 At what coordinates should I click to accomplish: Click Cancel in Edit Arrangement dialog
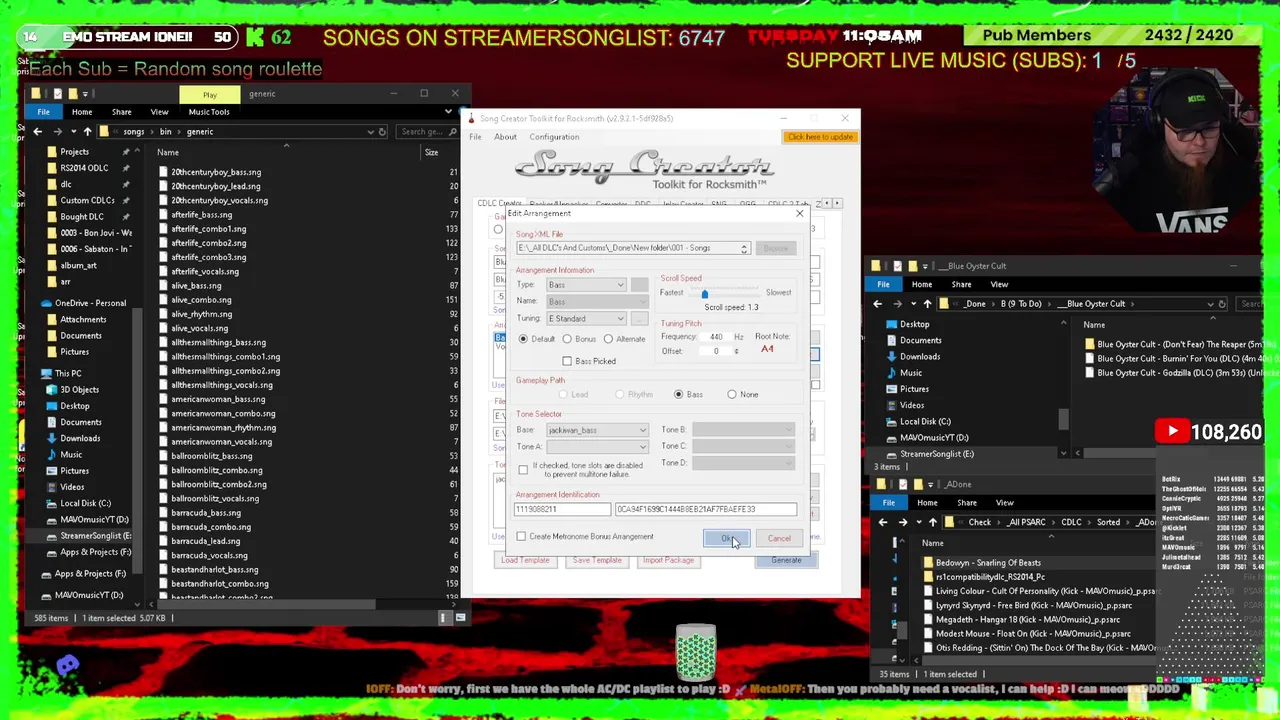click(x=778, y=538)
